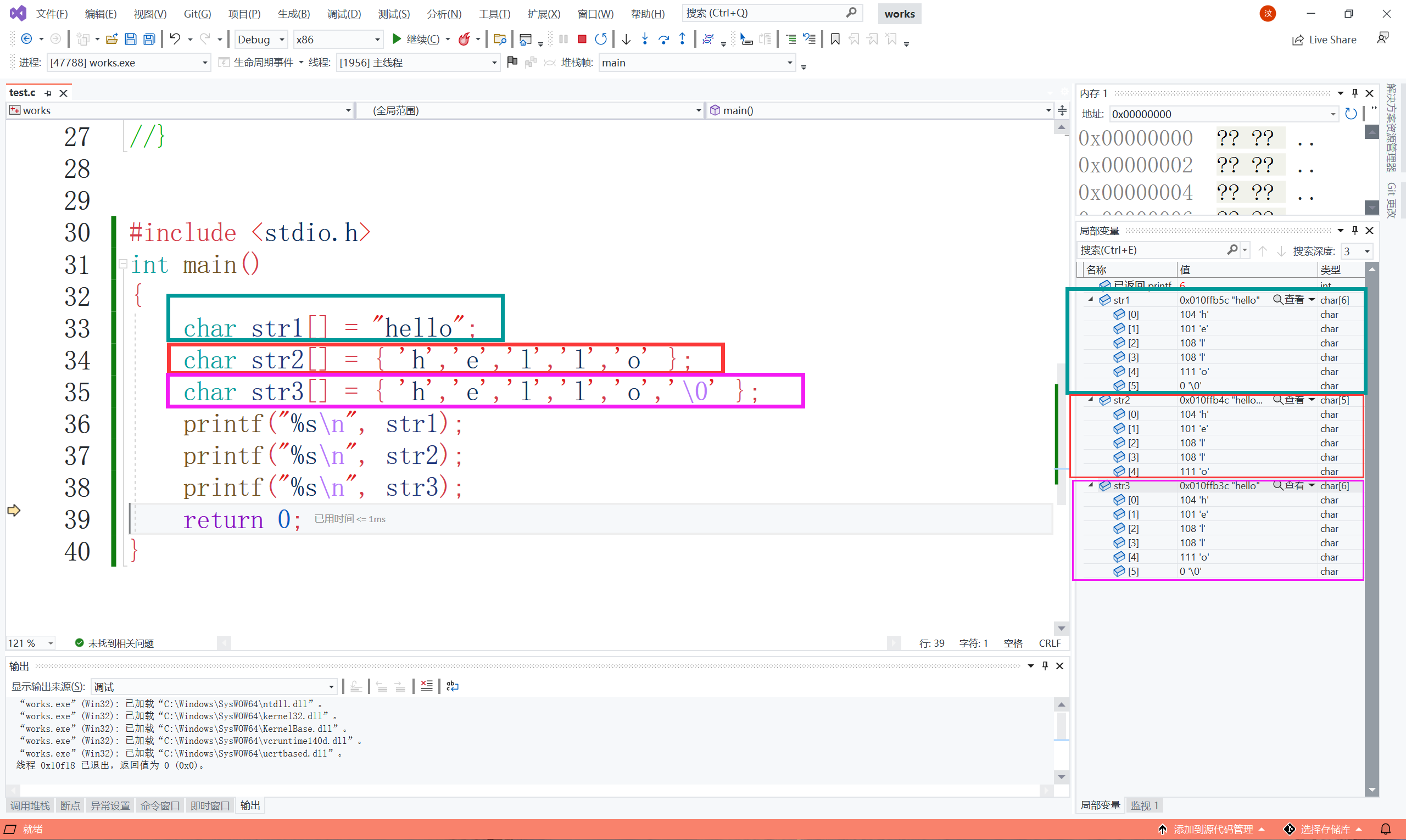Click the editor vertical scrollbar down arrow
Screen dimensions: 1406x840
tap(1061, 628)
